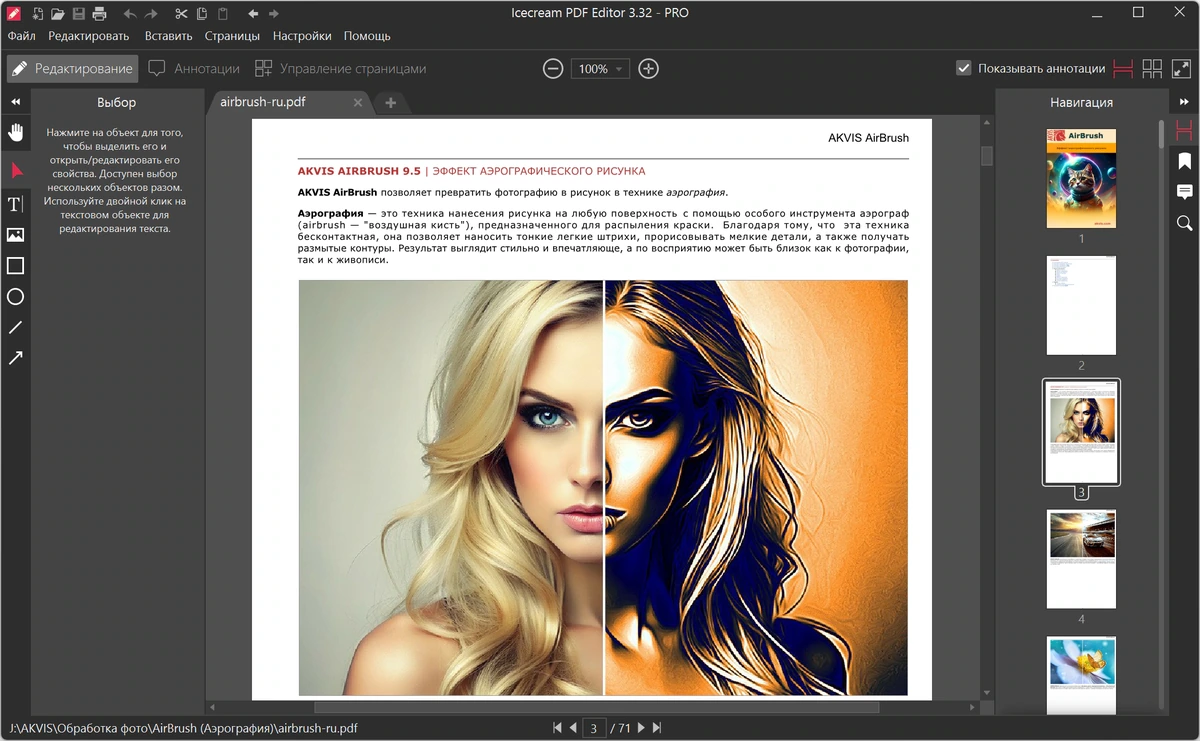Go to the first page
This screenshot has width=1200, height=741.
557,728
